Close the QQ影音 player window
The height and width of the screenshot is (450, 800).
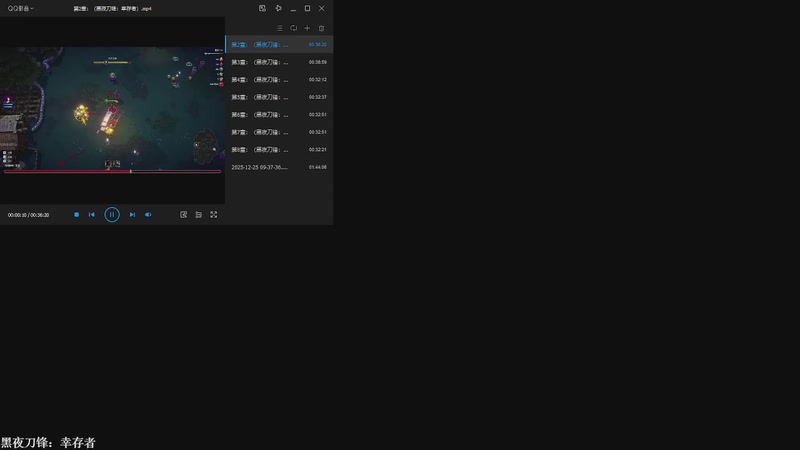(321, 9)
